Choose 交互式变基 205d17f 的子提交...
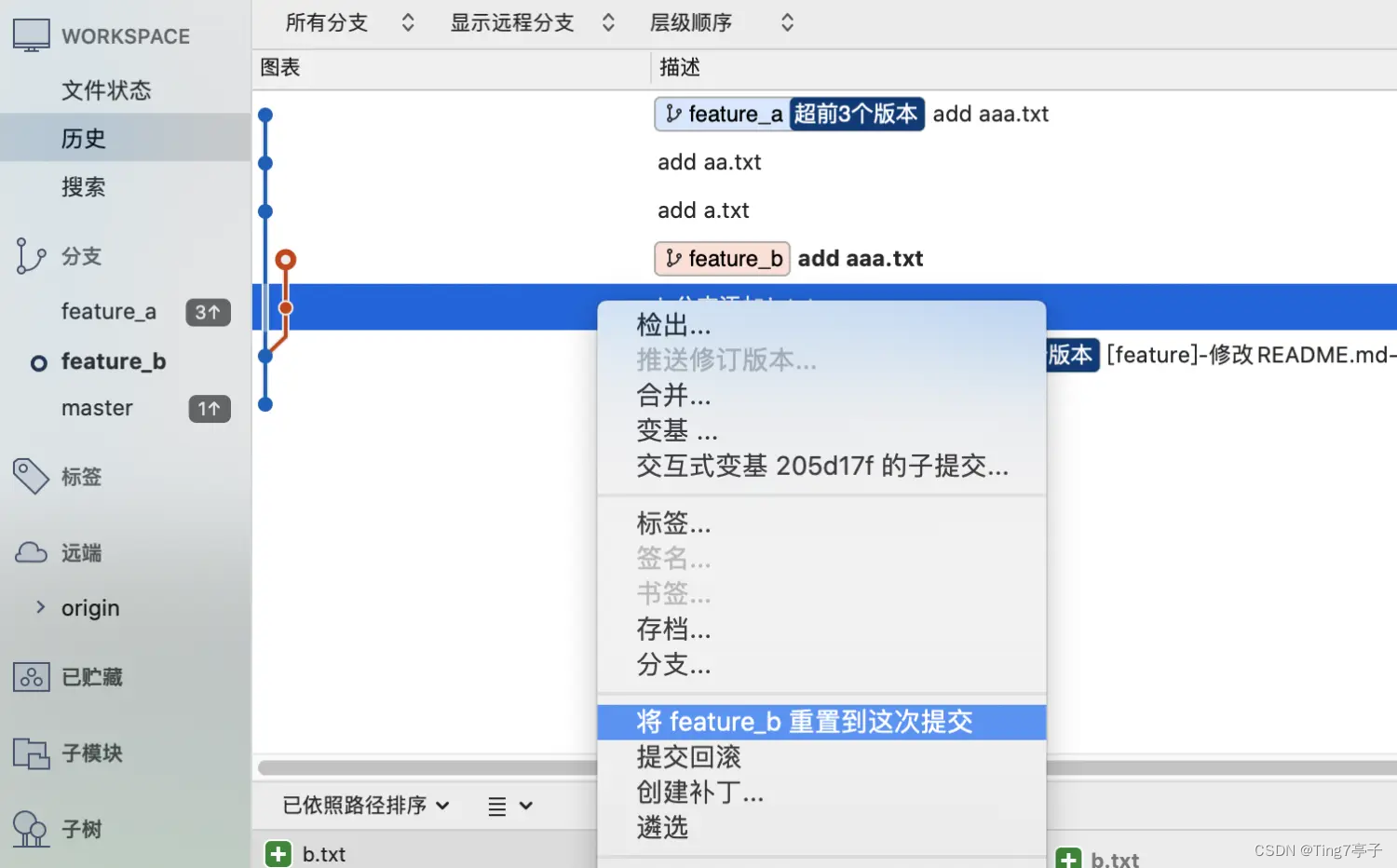 click(821, 466)
